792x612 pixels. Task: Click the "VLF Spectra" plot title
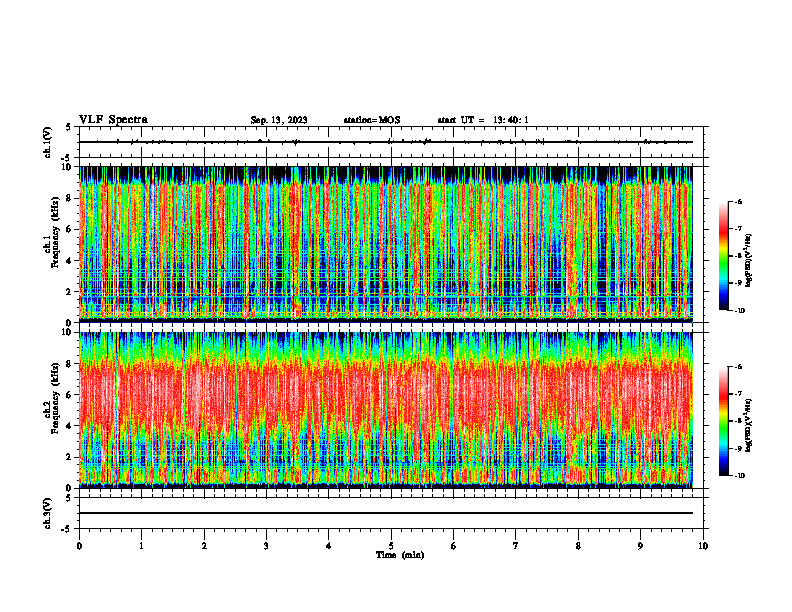113,120
